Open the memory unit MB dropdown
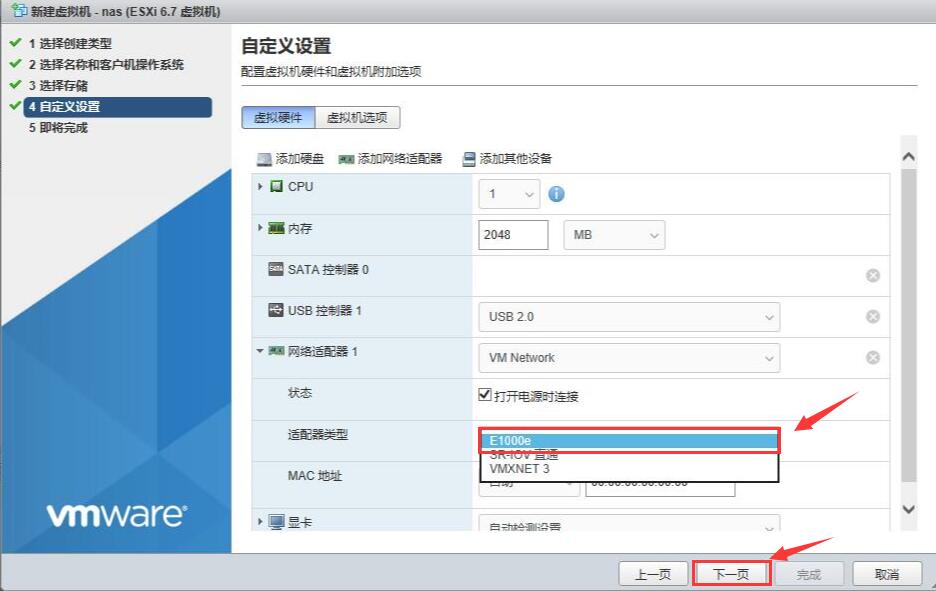 (614, 235)
